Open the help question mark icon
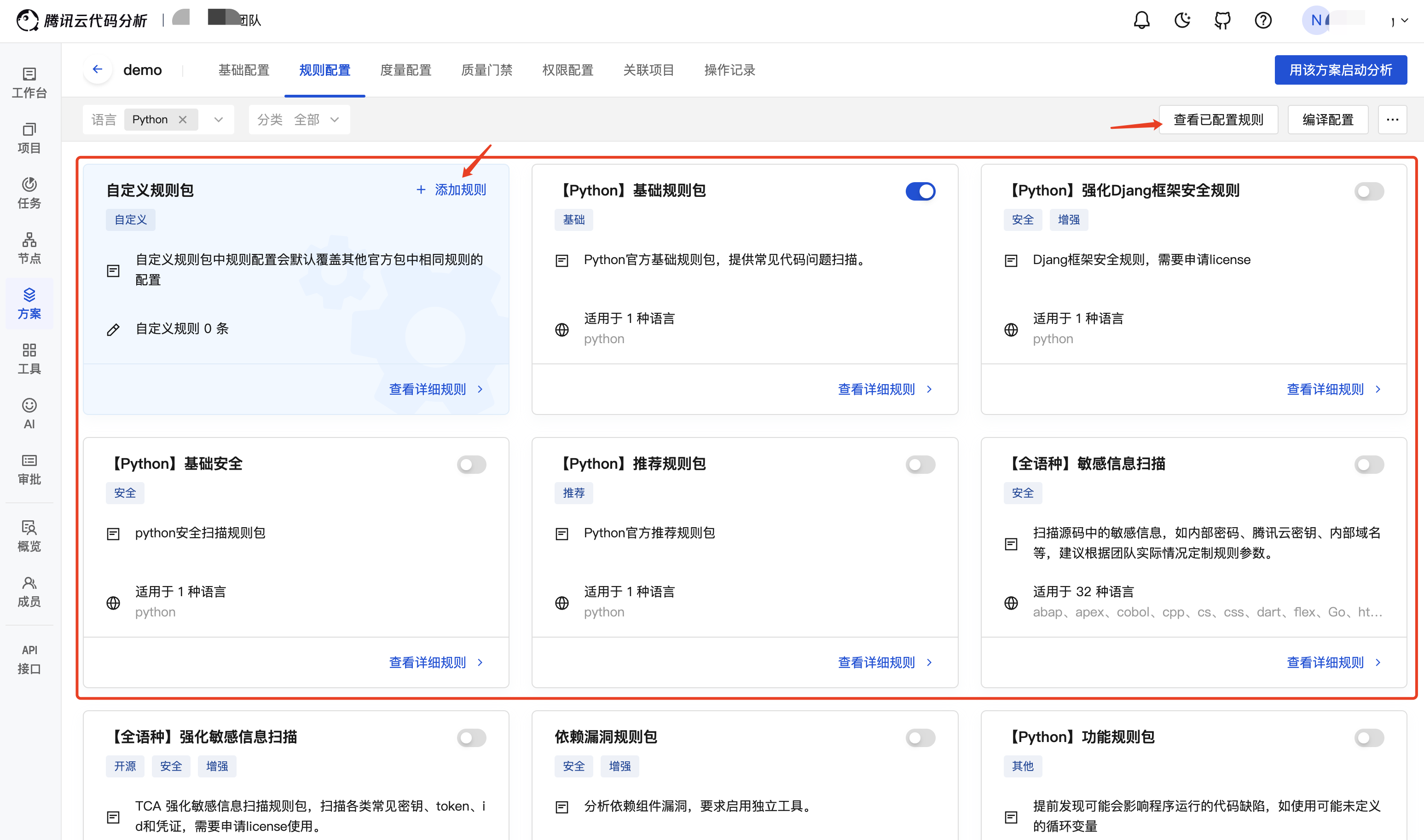Viewport: 1424px width, 840px height. click(x=1263, y=20)
